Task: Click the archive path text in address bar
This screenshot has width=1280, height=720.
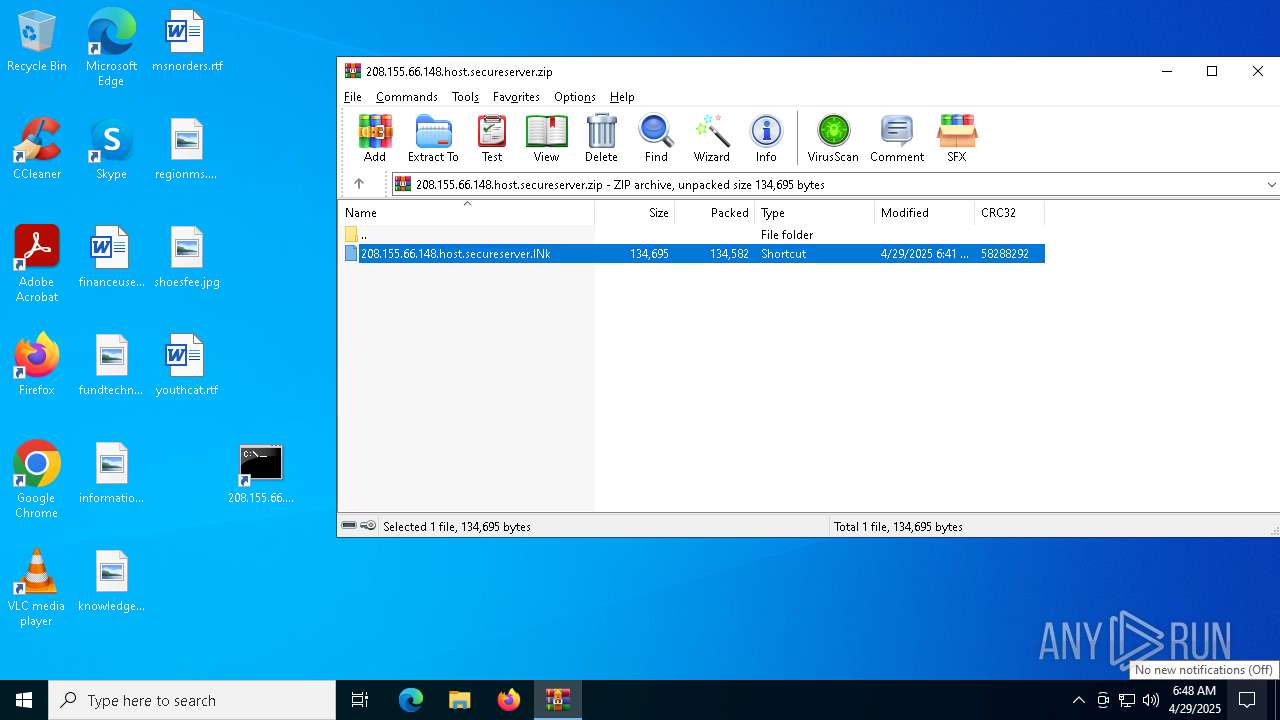Action: point(620,184)
